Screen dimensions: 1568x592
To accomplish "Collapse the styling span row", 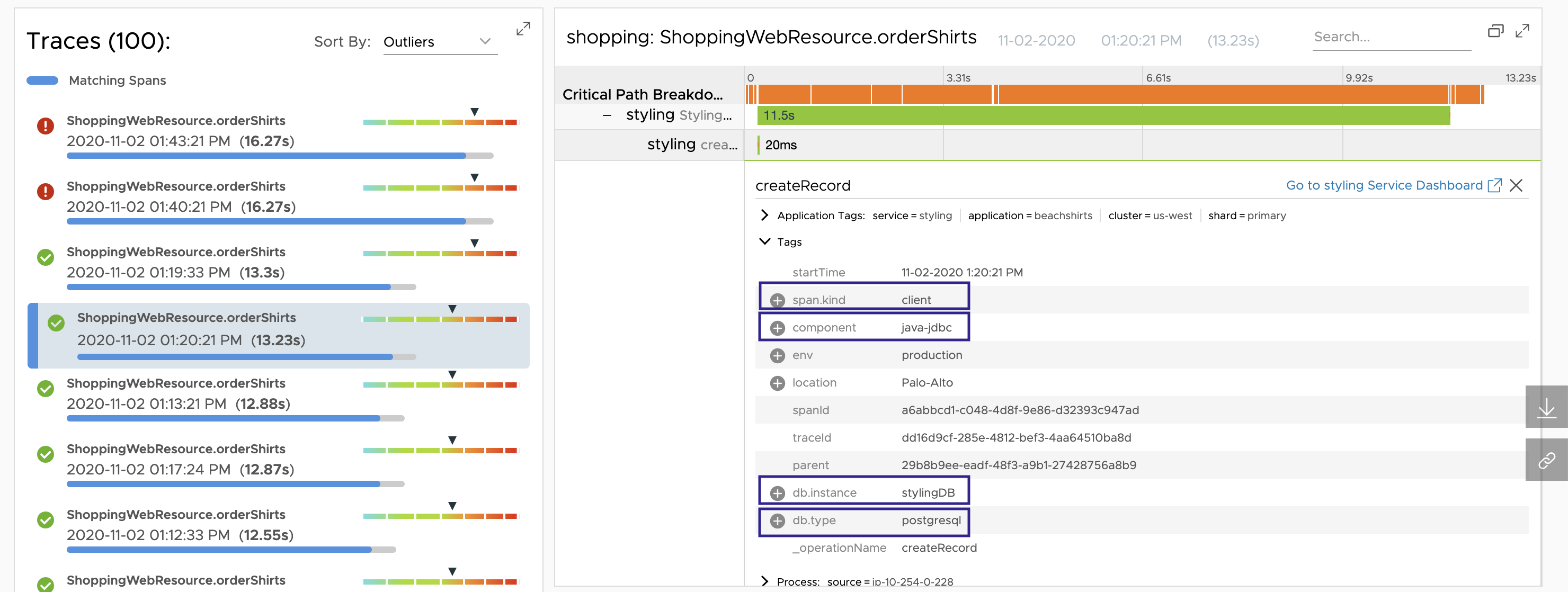I will 607,115.
